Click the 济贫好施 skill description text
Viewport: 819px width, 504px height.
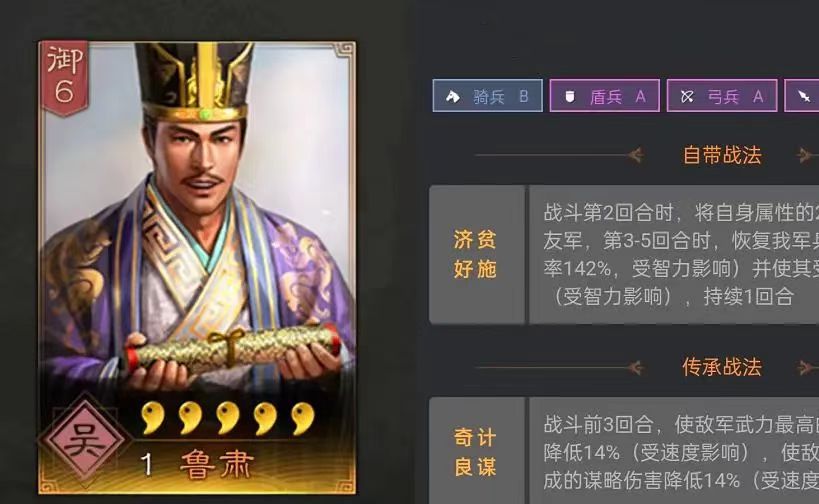[x=674, y=254]
